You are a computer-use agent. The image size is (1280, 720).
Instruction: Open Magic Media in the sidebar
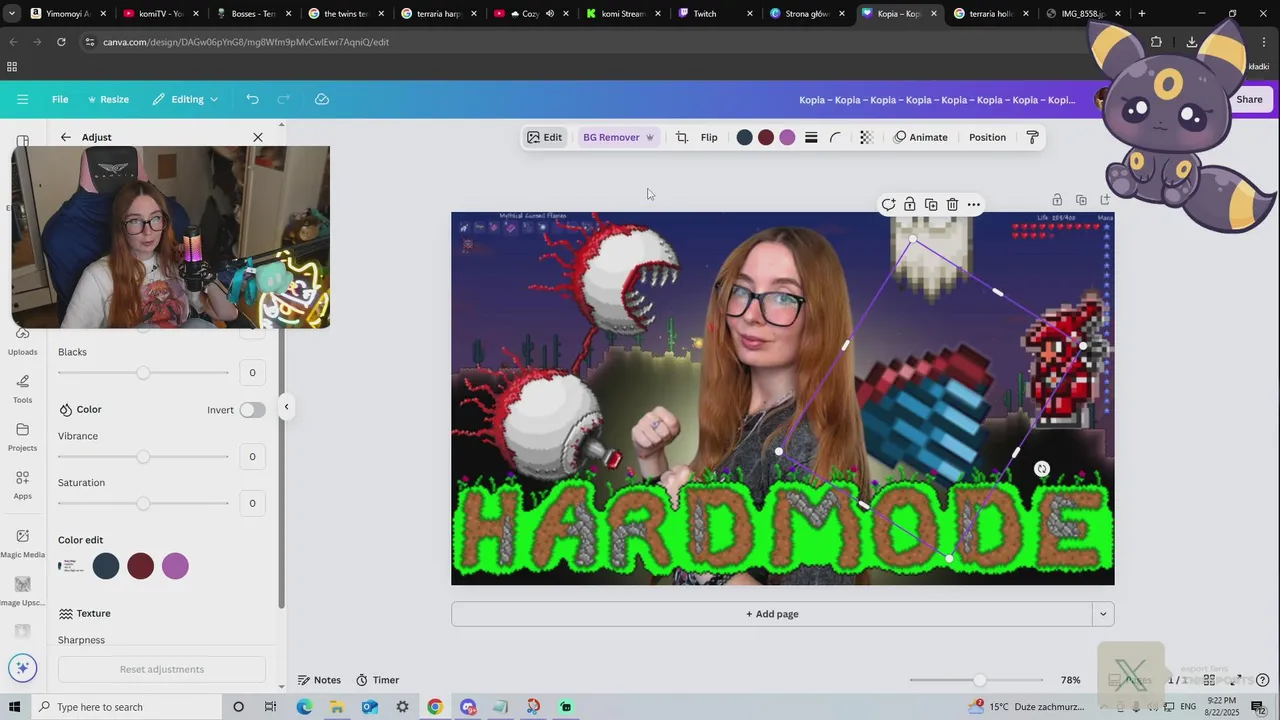point(22,543)
